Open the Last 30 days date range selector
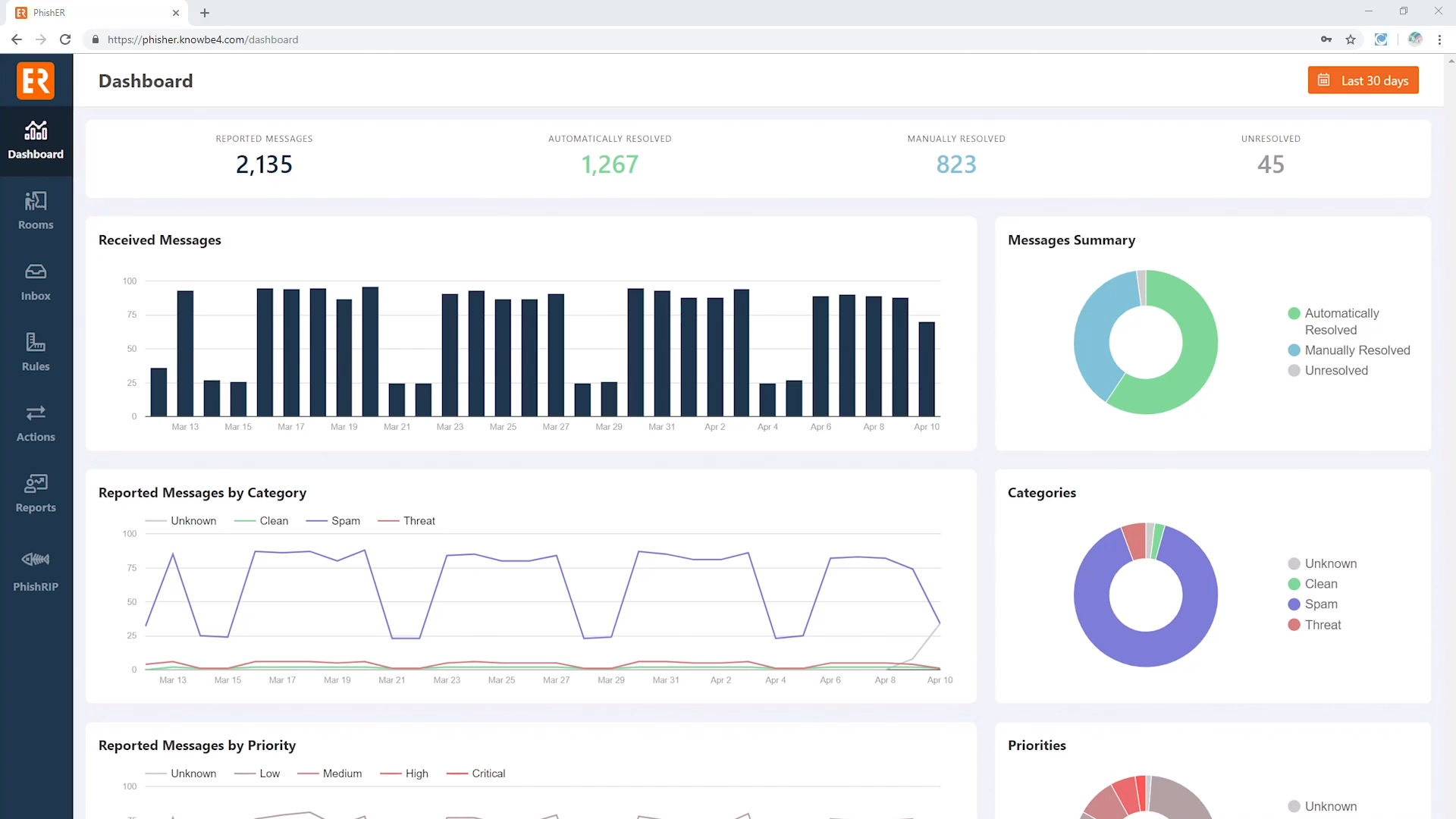This screenshot has width=1456, height=819. coord(1363,80)
